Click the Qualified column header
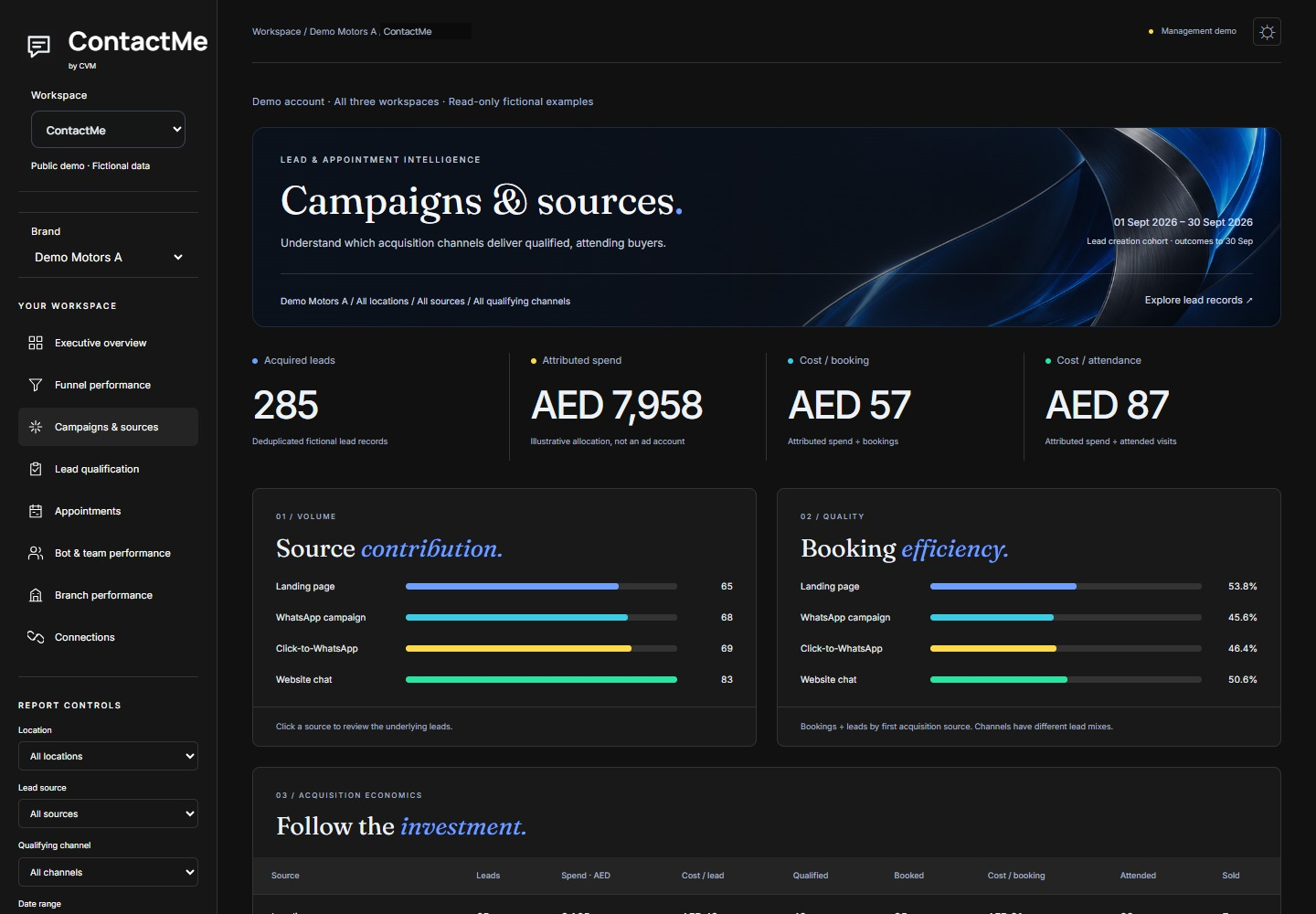Viewport: 1316px width, 914px height. [x=811, y=876]
